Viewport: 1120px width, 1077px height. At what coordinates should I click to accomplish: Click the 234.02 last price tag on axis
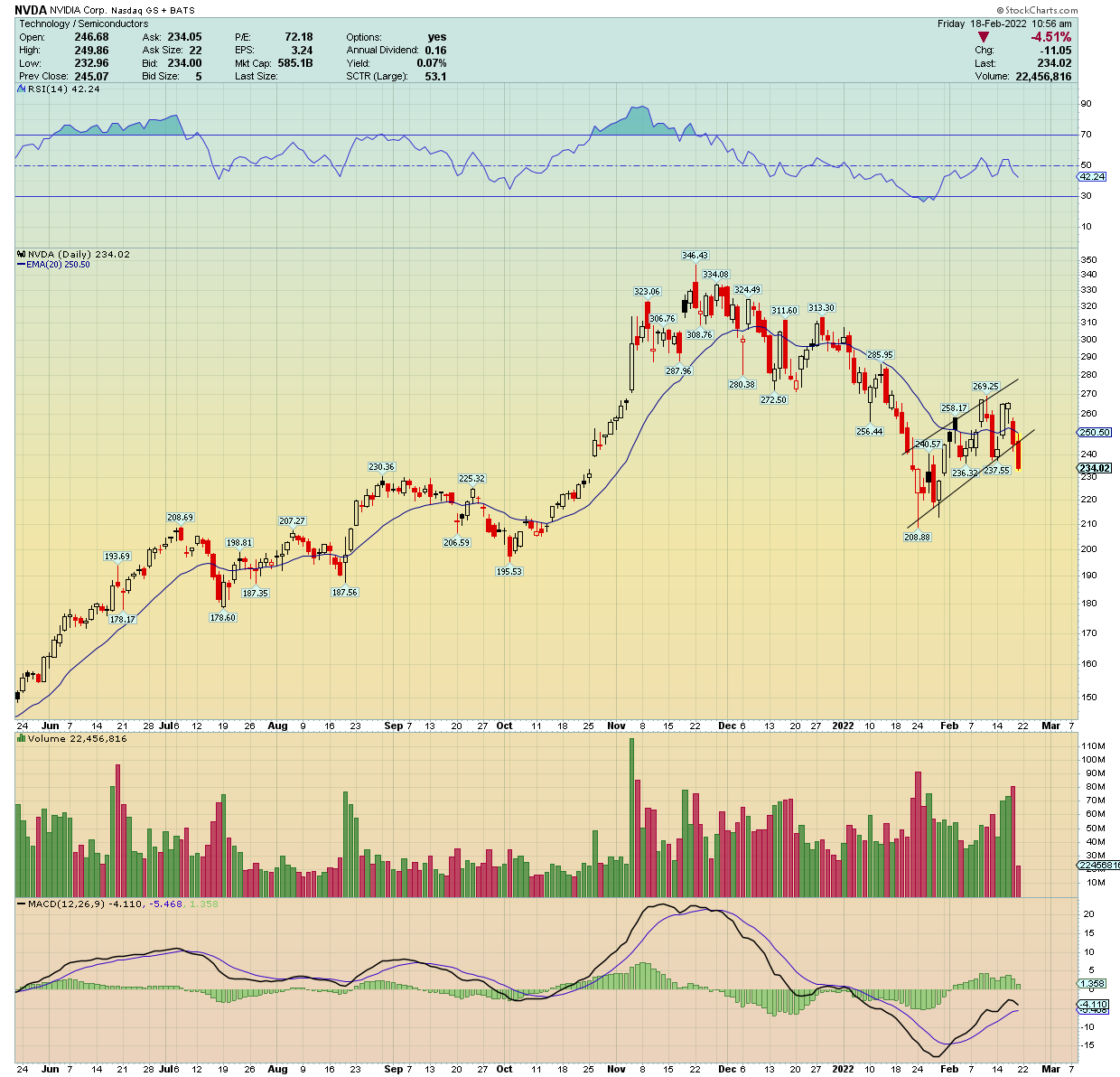point(1095,468)
